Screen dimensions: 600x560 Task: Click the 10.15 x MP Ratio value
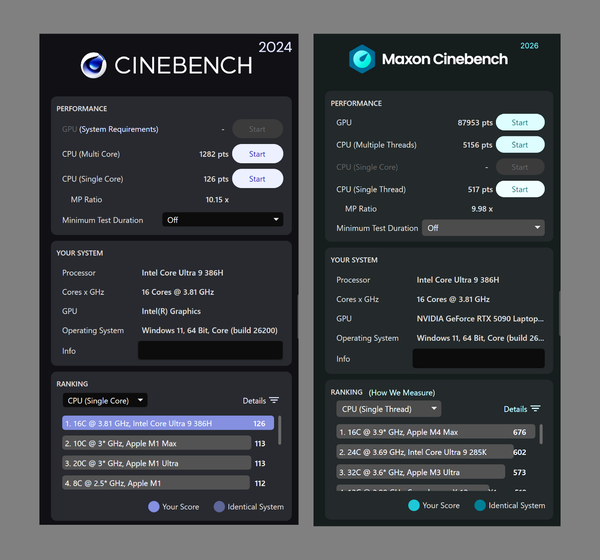click(217, 199)
